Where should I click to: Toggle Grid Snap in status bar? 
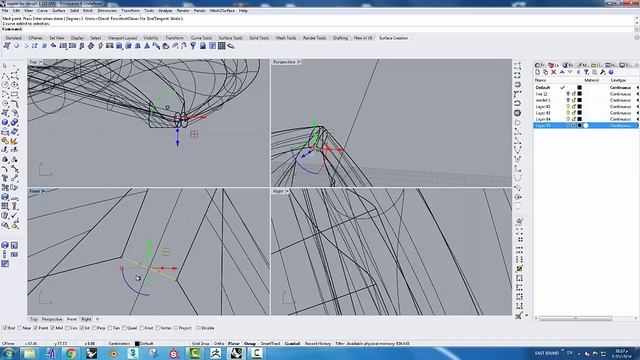200,344
